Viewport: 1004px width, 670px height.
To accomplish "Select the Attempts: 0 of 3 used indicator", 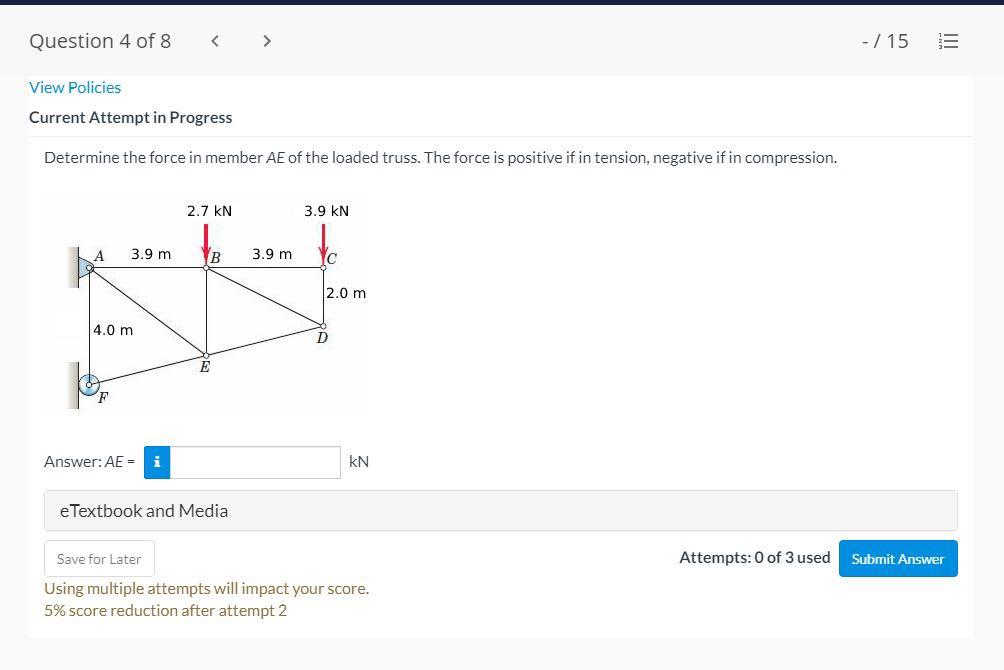I will click(754, 557).
